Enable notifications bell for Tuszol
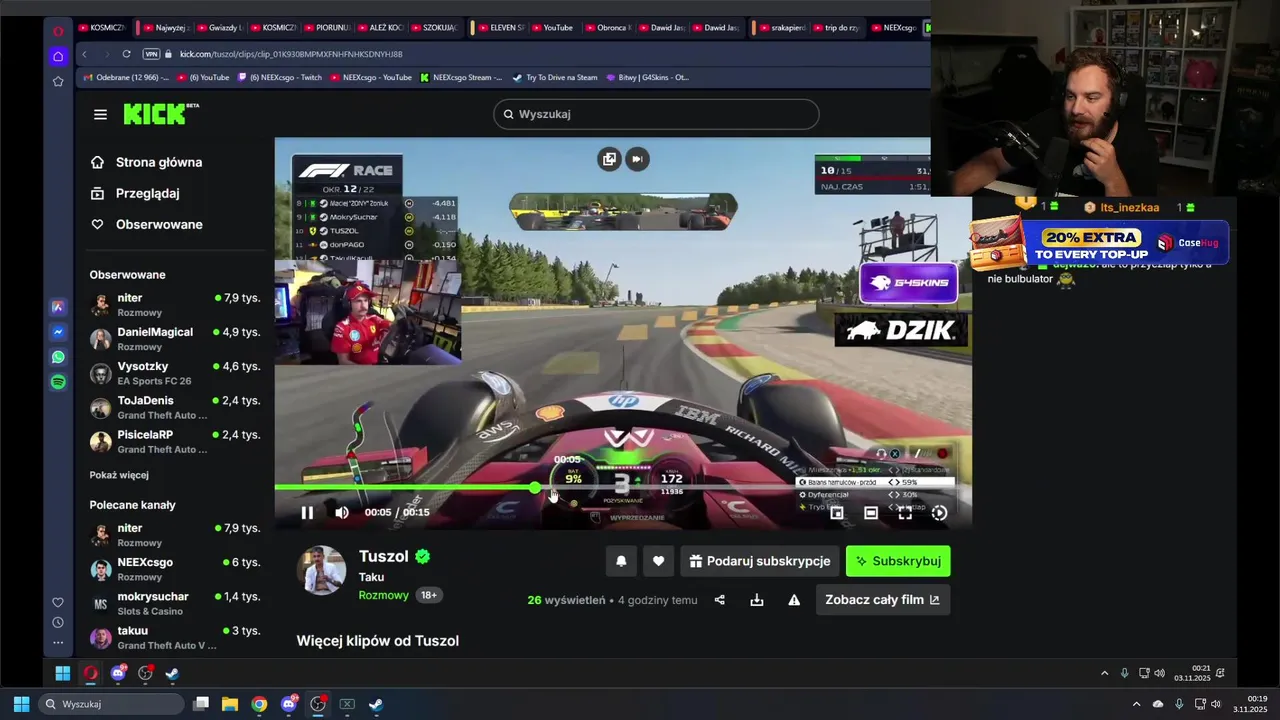Image resolution: width=1280 pixels, height=720 pixels. [x=621, y=561]
